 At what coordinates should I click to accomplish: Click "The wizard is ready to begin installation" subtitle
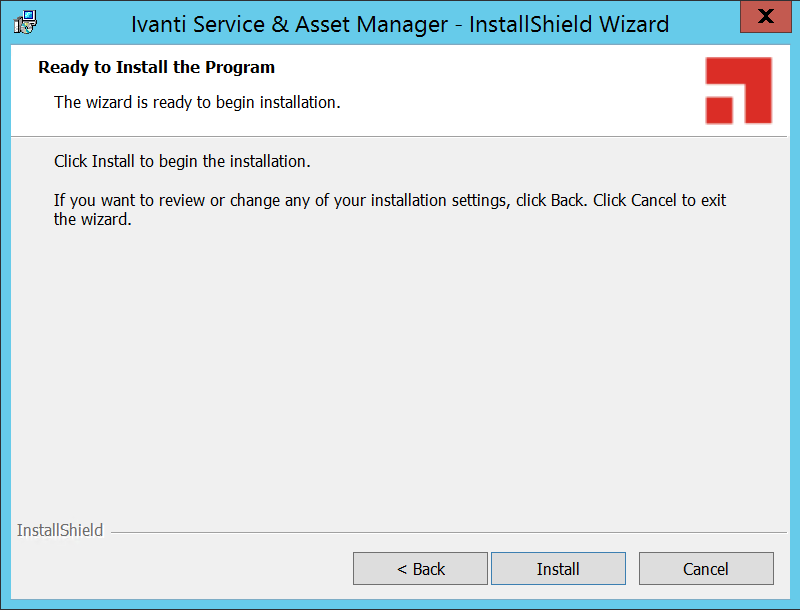coord(197,102)
